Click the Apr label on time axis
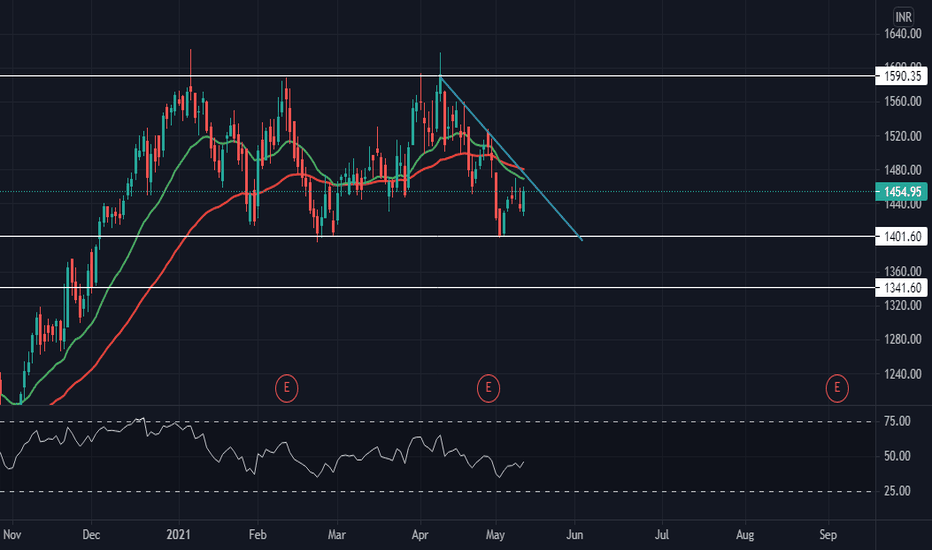Screen dimensions: 932x550 (x=420, y=535)
